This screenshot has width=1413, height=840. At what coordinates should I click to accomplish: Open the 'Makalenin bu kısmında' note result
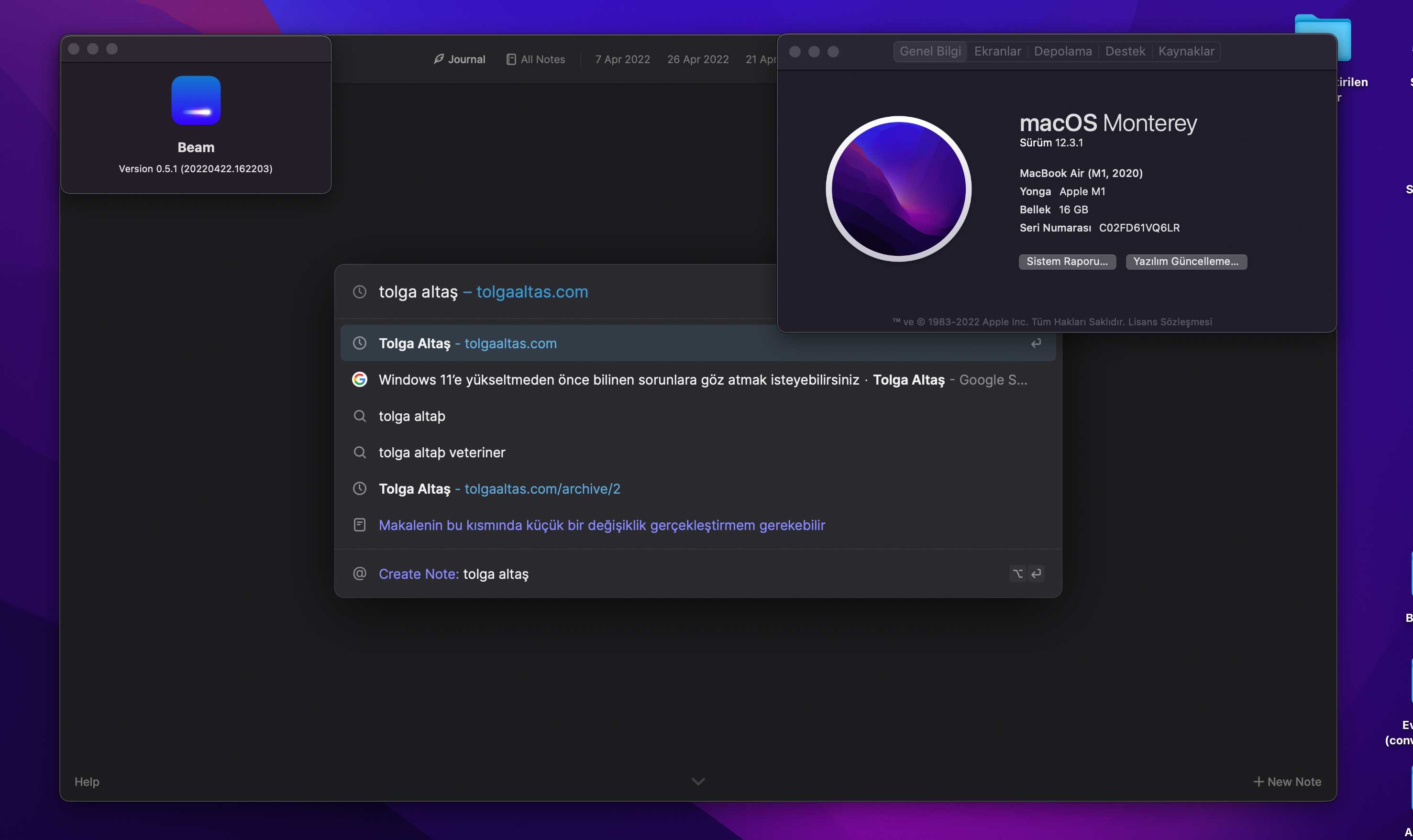(698, 525)
